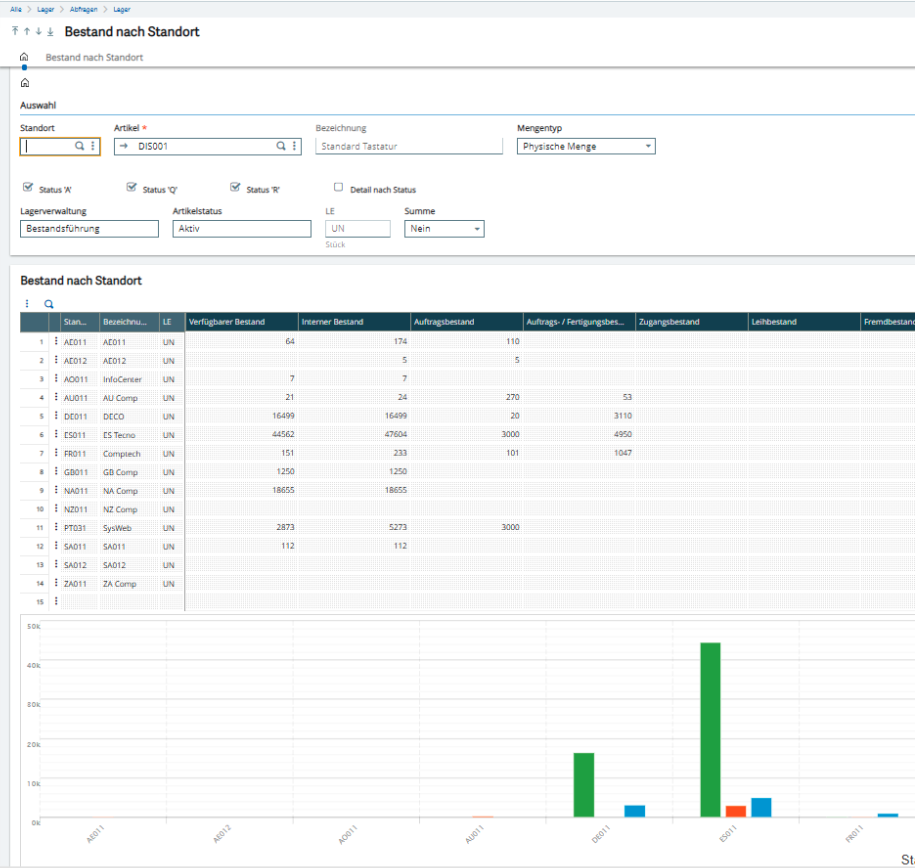This screenshot has height=868, width=915.
Task: Click the Alle breadcrumb link
Action: coord(16,9)
